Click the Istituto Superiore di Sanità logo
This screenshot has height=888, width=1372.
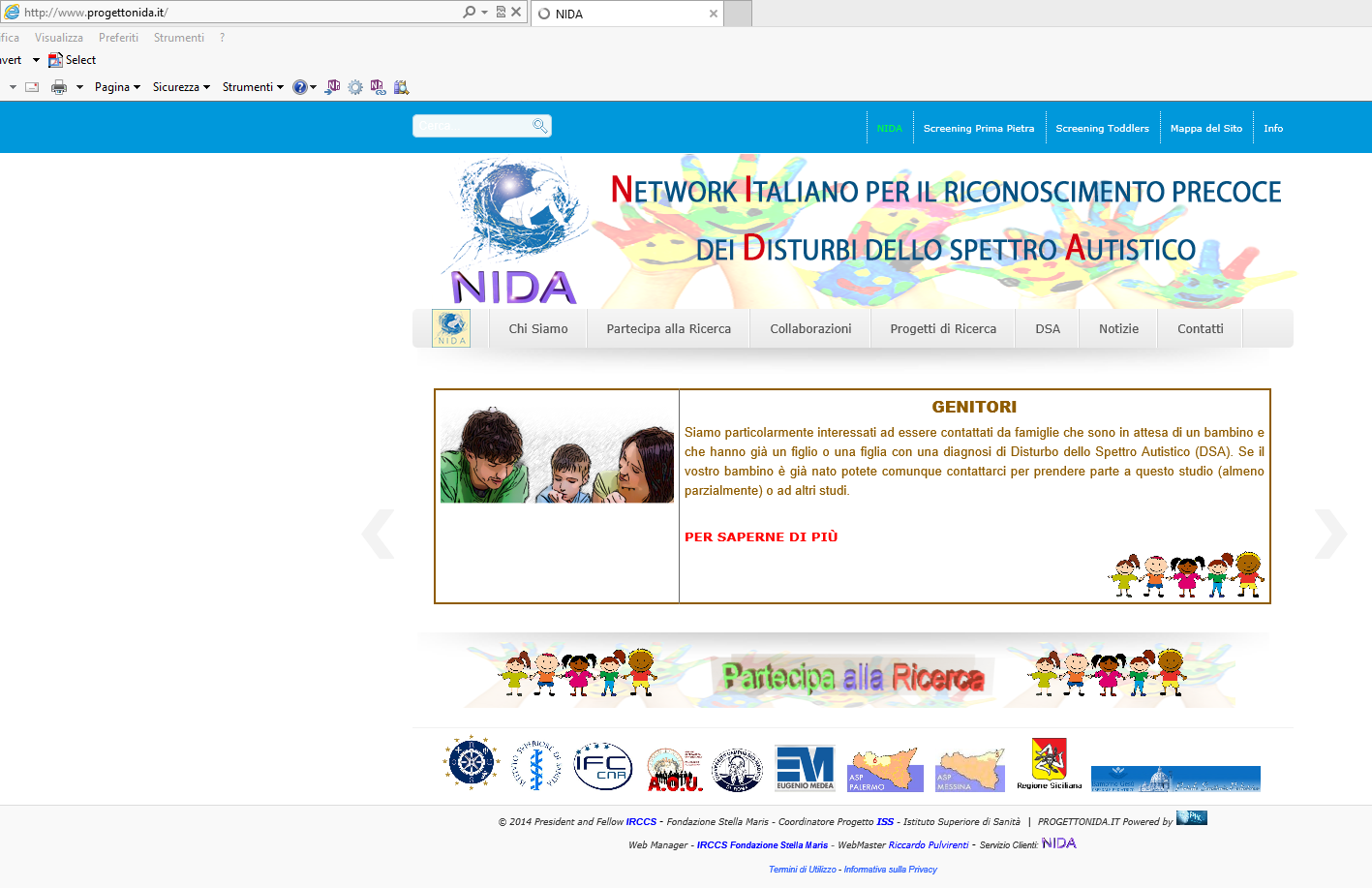point(536,765)
